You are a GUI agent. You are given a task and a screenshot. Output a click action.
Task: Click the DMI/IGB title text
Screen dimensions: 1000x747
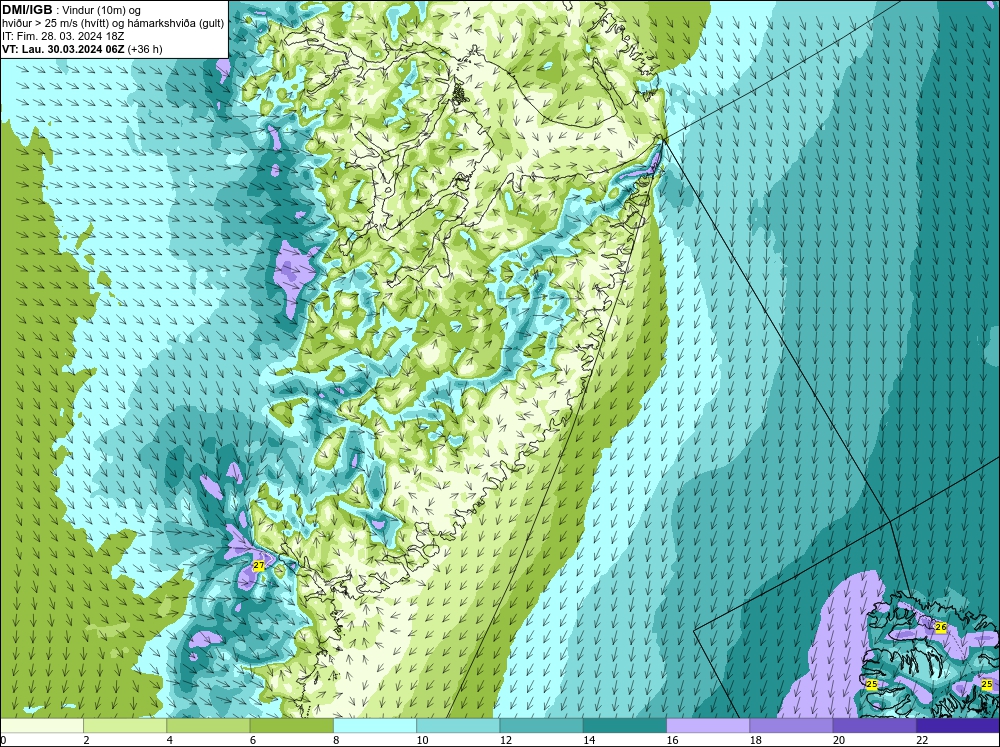pos(27,10)
